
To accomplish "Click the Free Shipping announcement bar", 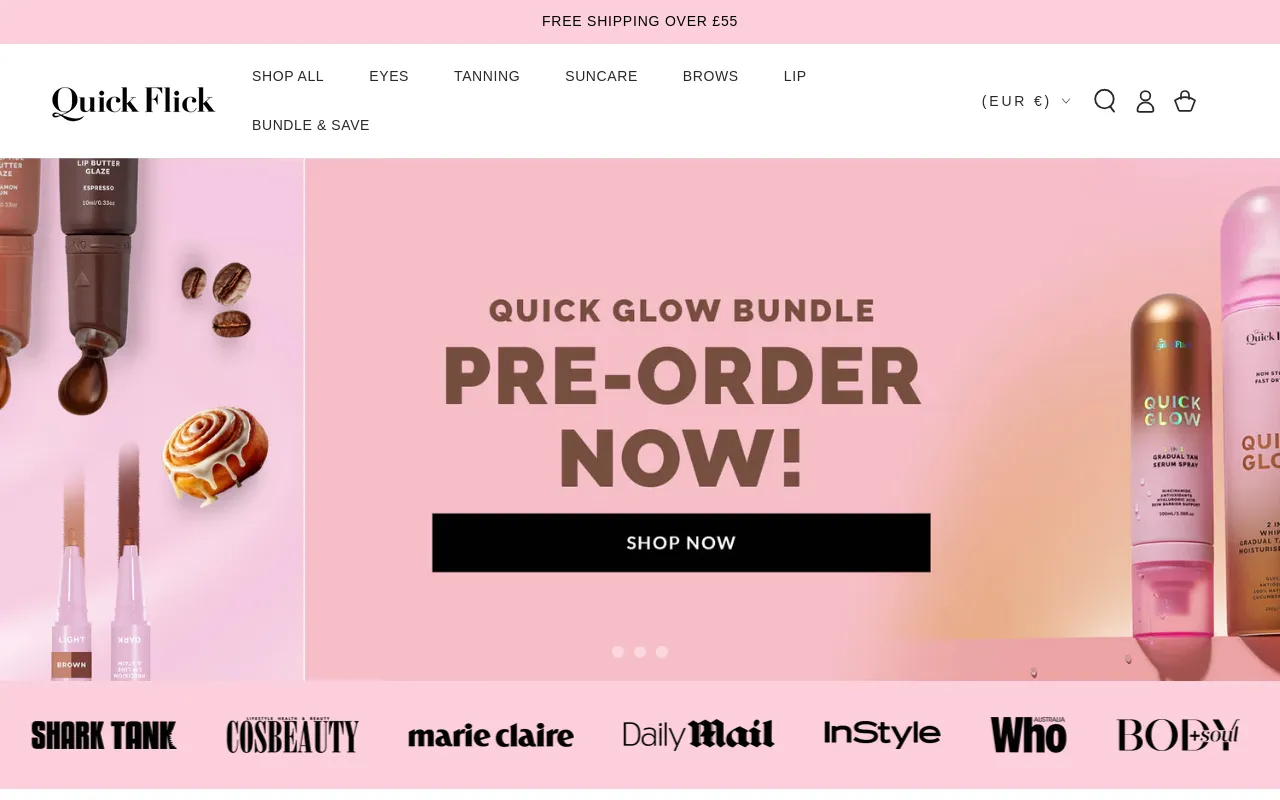I will (640, 21).
